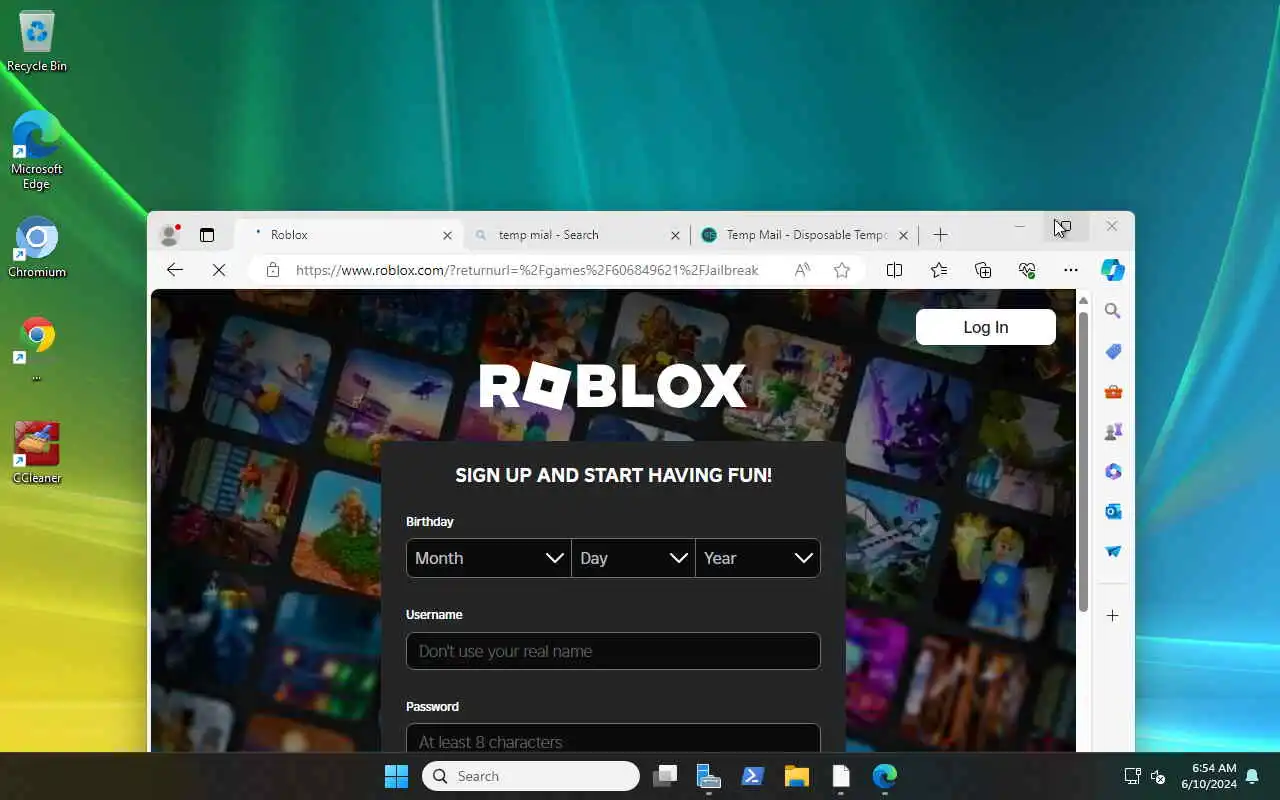Open the Windows Start menu

[x=397, y=776]
